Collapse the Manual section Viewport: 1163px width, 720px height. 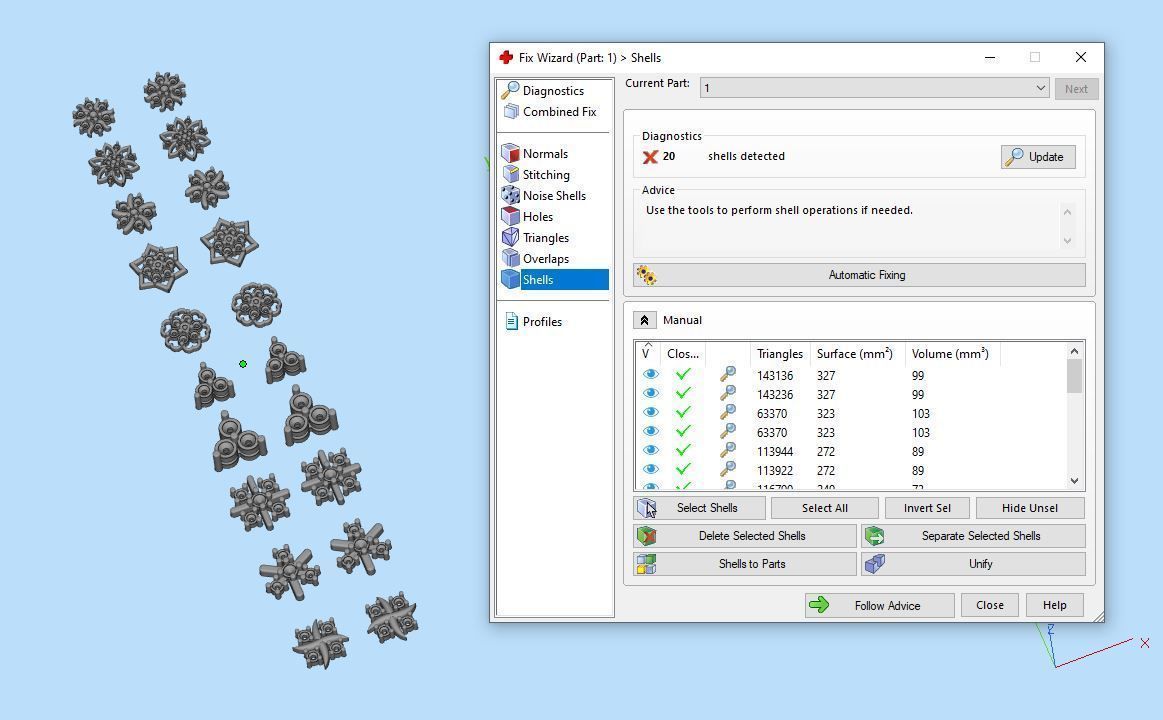tap(644, 320)
